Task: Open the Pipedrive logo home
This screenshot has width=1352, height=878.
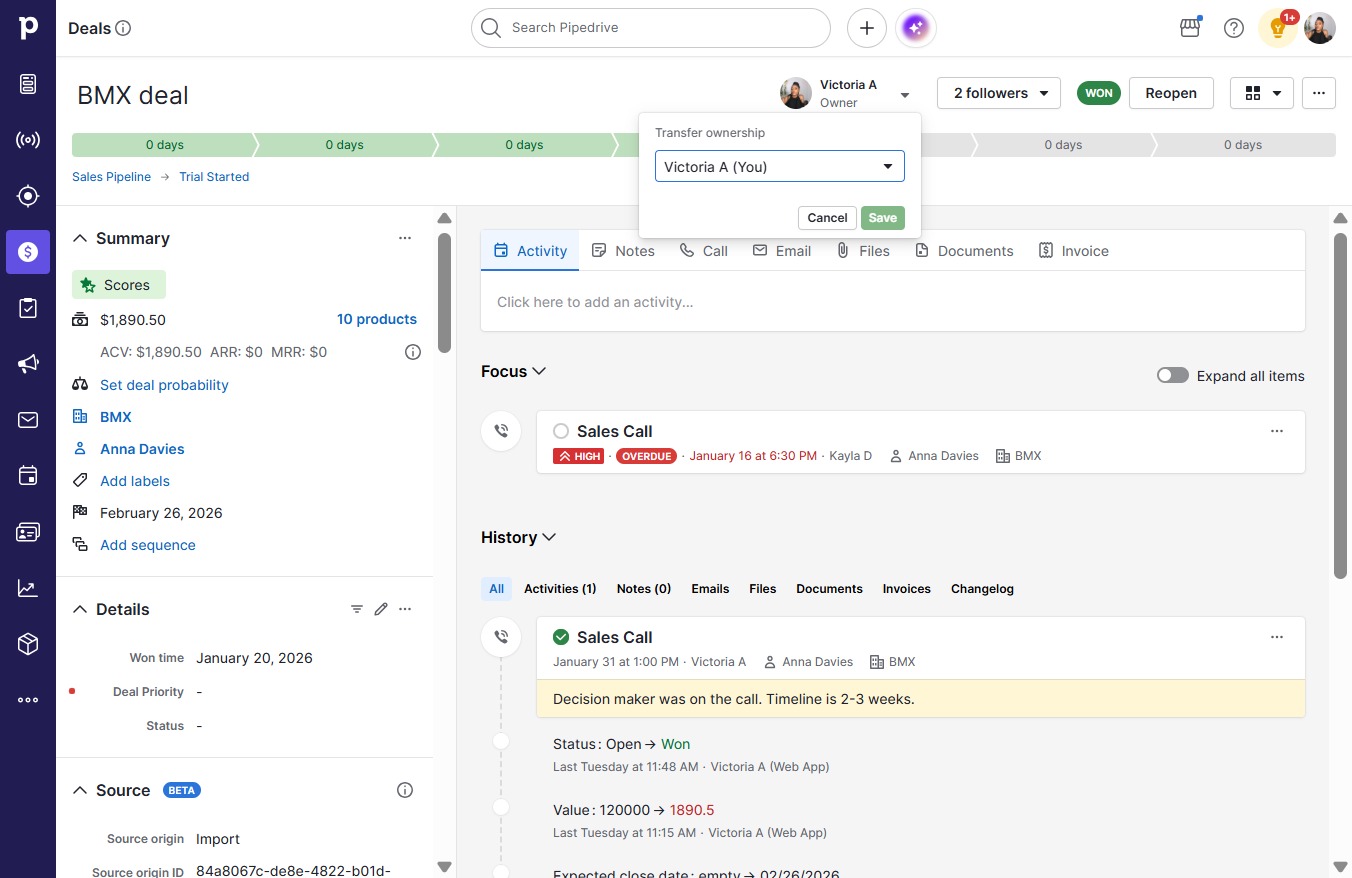Action: (28, 28)
